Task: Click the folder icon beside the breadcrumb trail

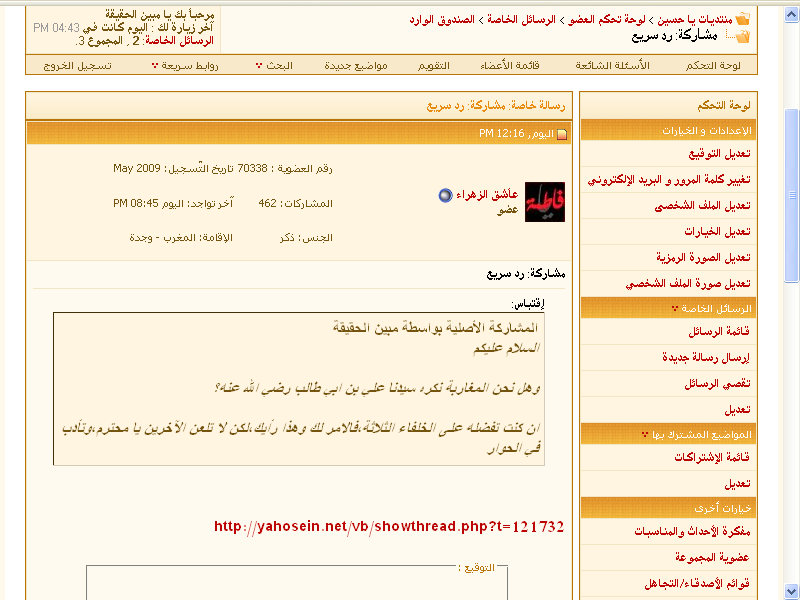Action: click(x=743, y=19)
